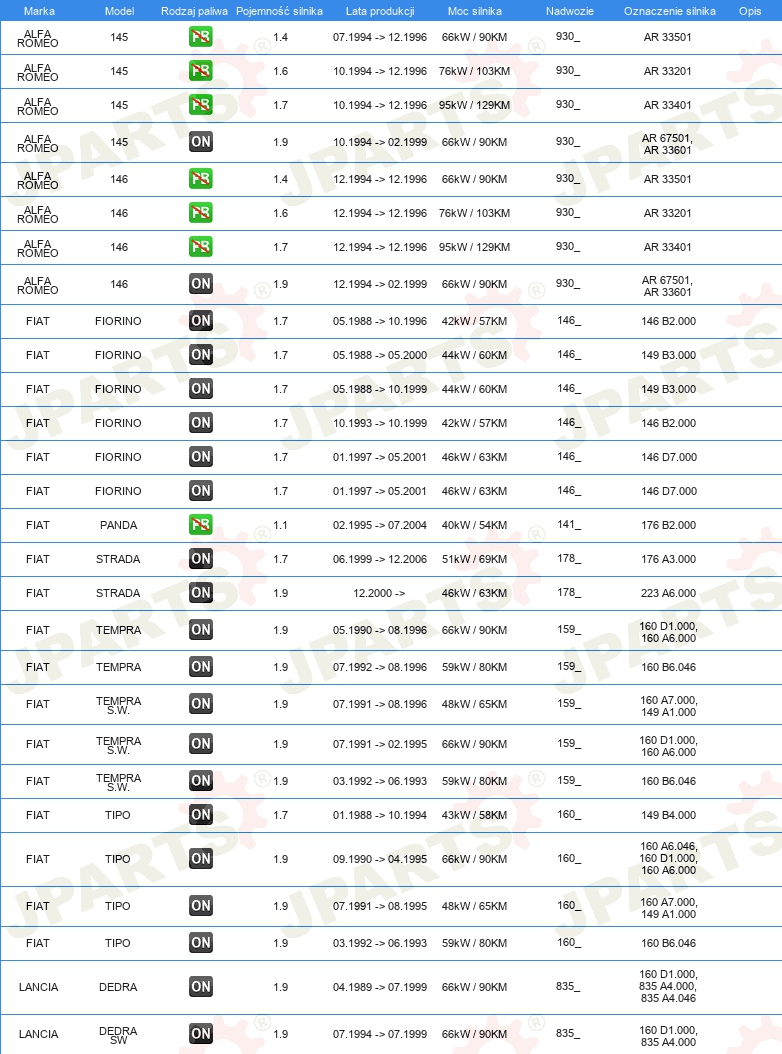Click production dates 04.1989 -> 07.1999
Viewport: 782px width, 1054px height.
pos(380,987)
